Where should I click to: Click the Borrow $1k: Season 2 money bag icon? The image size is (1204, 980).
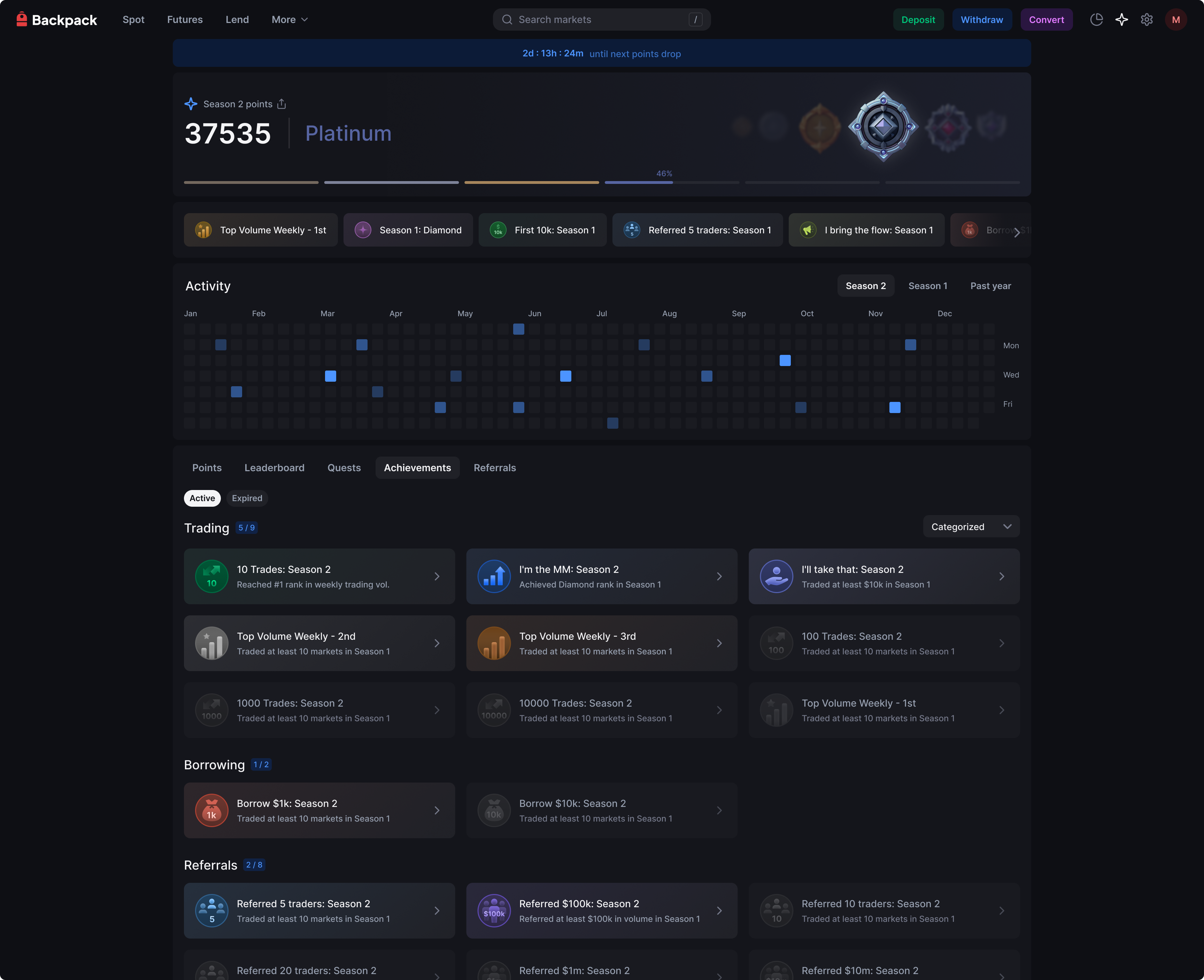click(x=212, y=810)
